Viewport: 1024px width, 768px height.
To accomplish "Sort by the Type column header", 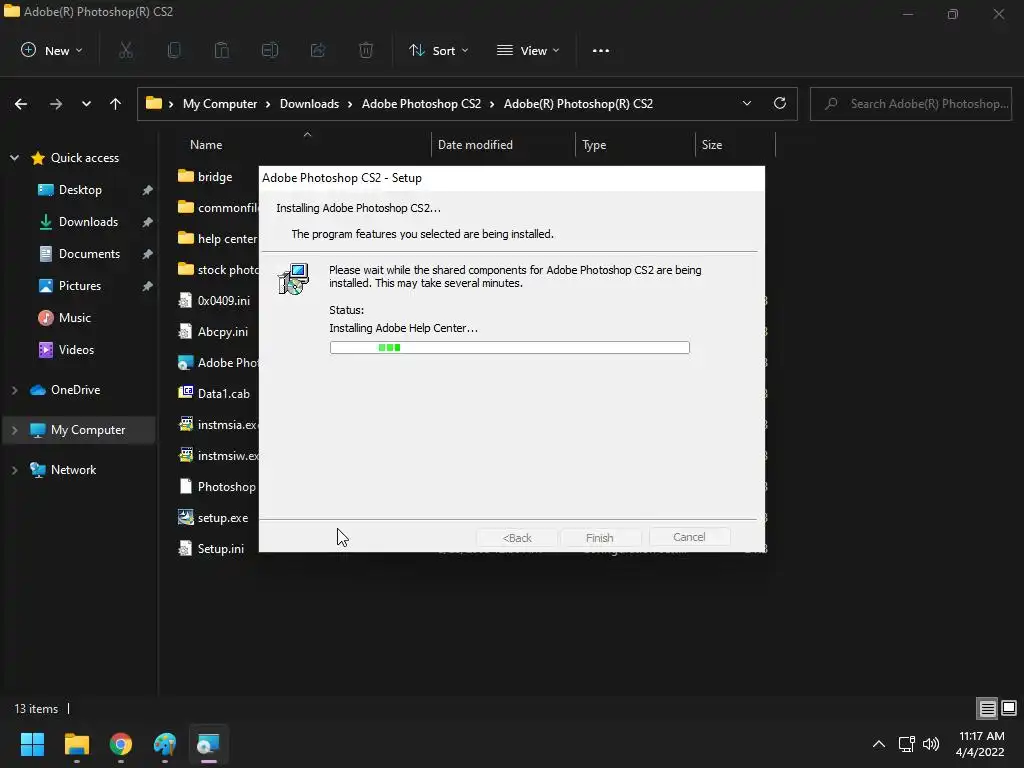I will coord(594,145).
